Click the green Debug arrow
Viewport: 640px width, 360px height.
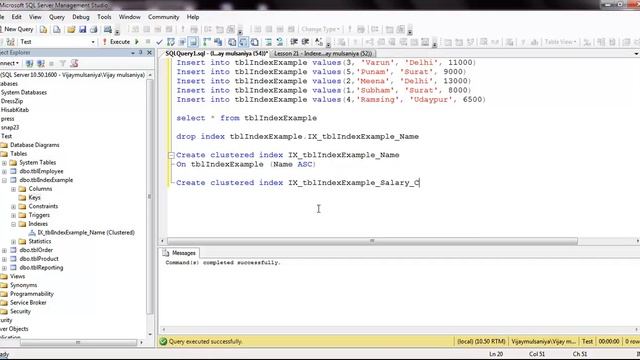pyautogui.click(x=137, y=42)
